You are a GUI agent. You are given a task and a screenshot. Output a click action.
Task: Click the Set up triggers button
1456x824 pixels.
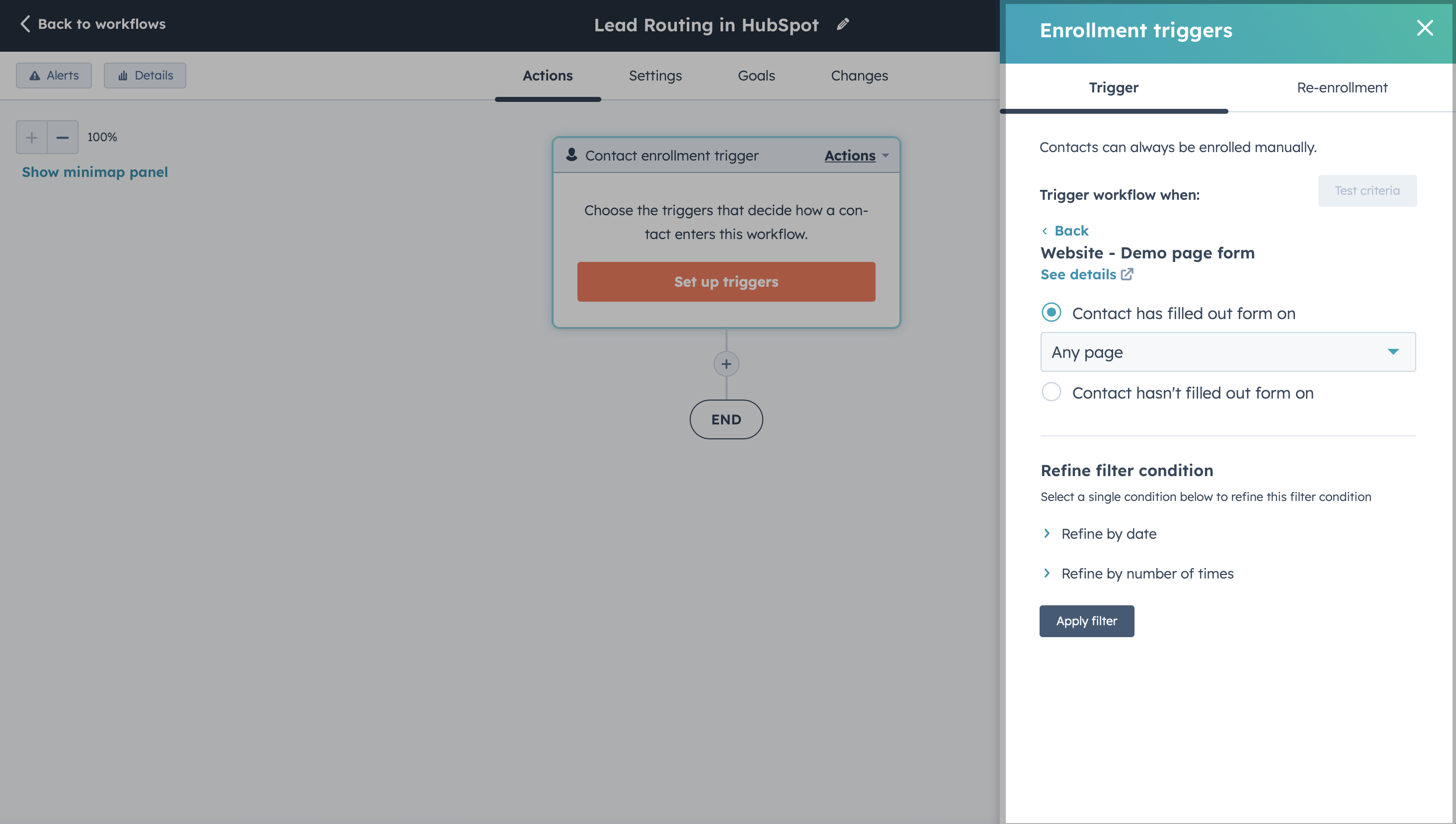point(726,282)
